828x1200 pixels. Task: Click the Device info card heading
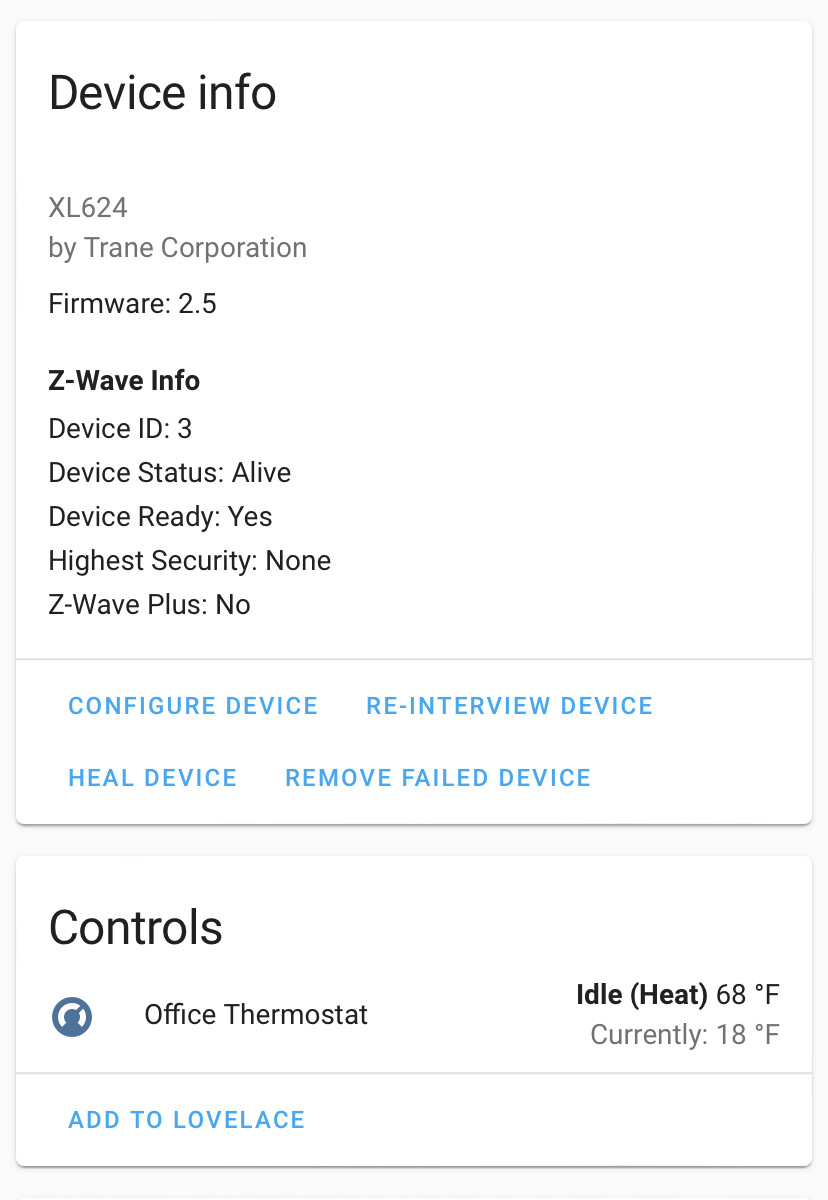click(162, 93)
